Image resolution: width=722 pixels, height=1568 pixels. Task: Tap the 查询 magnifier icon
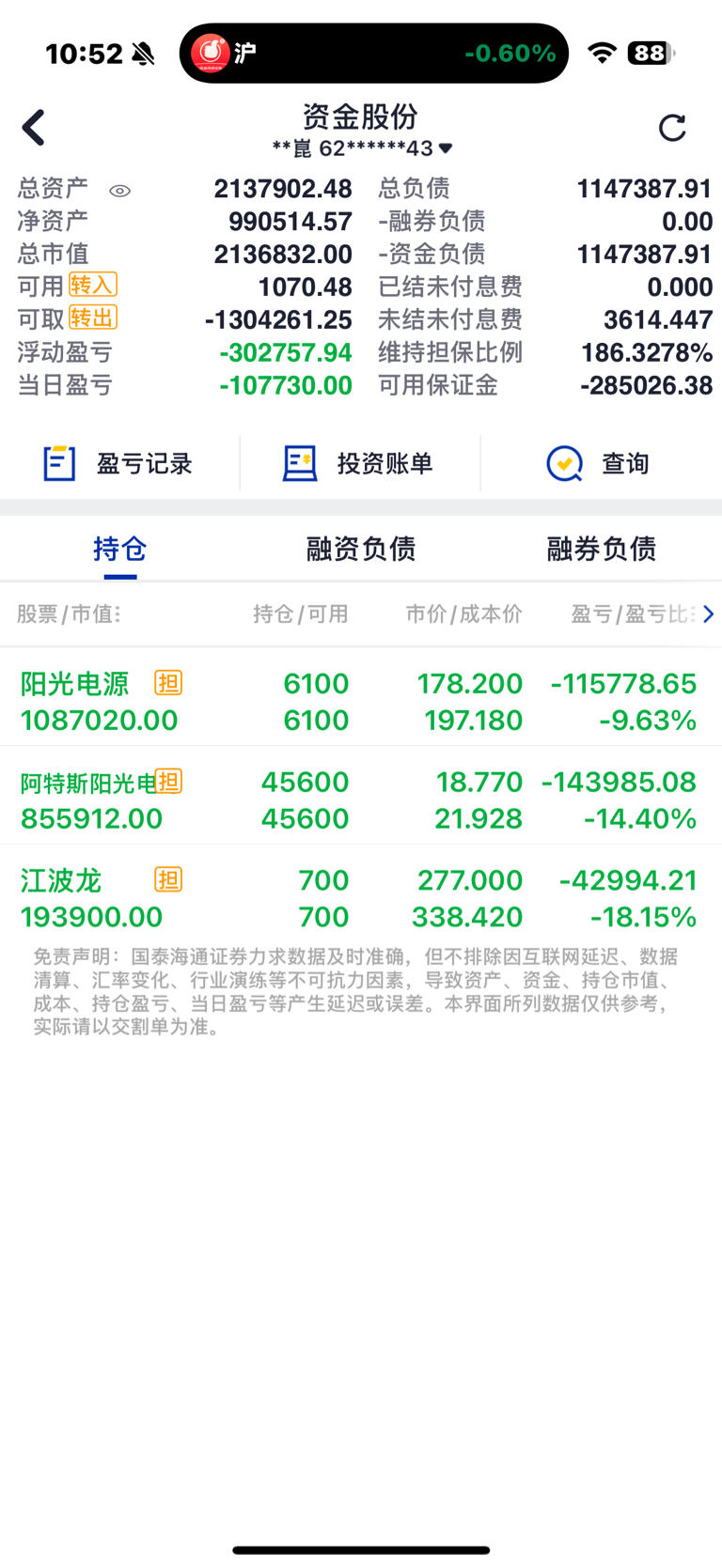pyautogui.click(x=565, y=463)
